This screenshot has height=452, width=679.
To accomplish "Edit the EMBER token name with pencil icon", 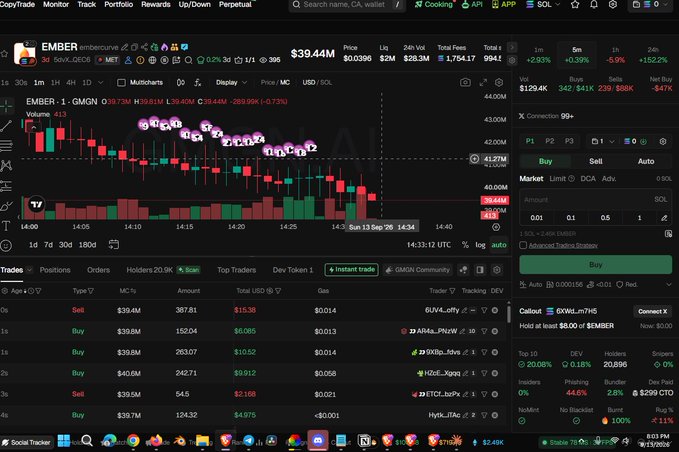I will (x=125, y=47).
